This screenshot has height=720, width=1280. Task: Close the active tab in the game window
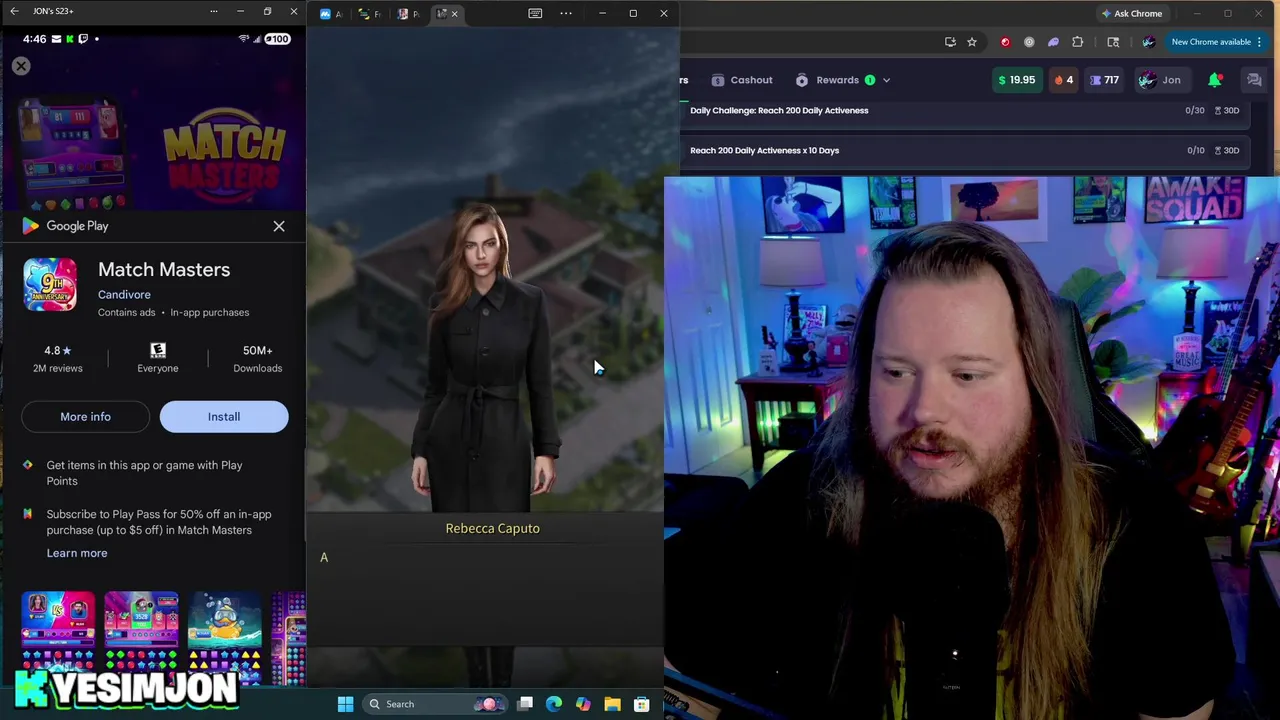pos(454,14)
